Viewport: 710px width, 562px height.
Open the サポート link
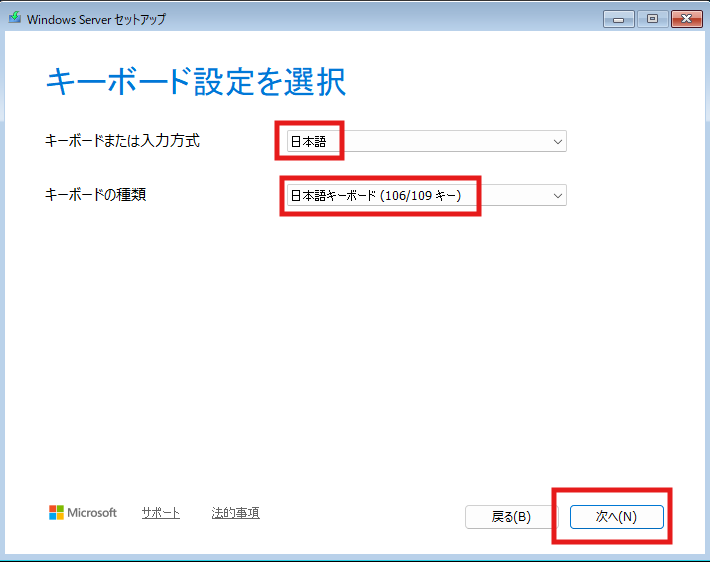(x=161, y=513)
